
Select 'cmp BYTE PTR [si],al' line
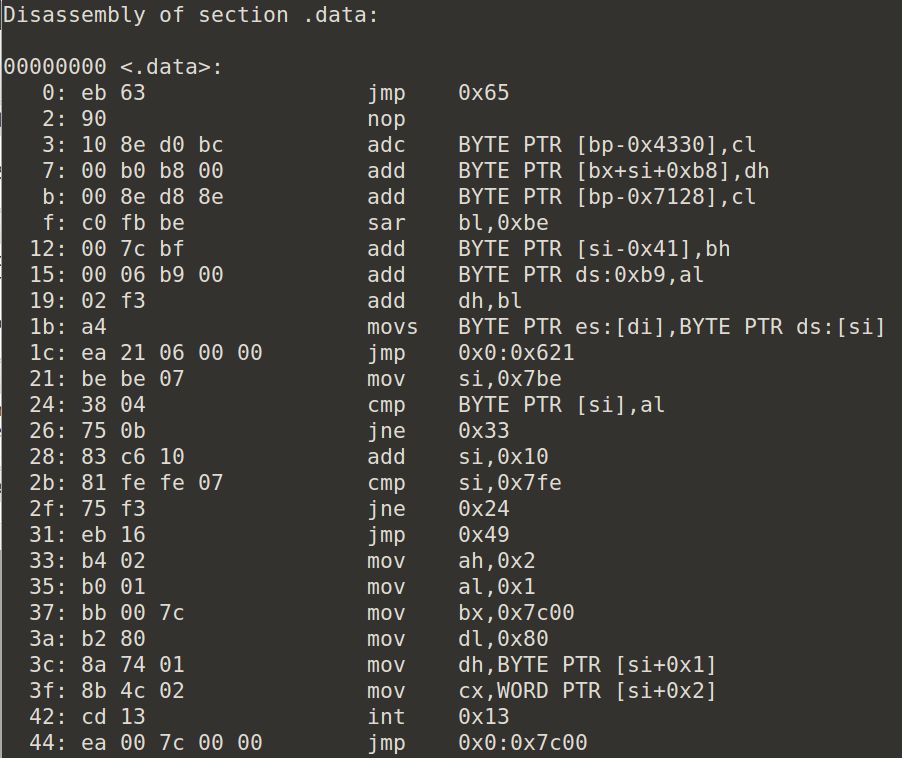(x=516, y=405)
